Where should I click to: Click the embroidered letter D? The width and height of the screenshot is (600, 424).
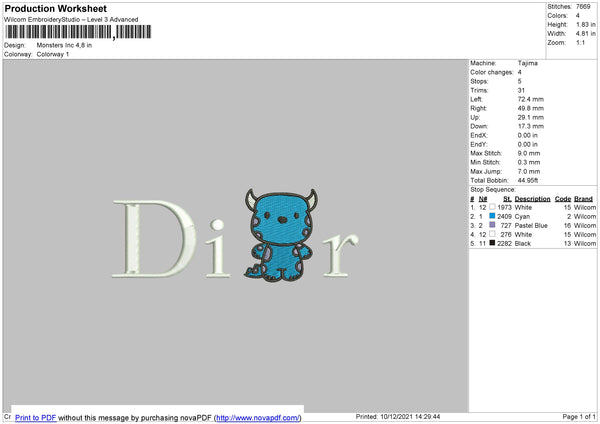coord(154,238)
